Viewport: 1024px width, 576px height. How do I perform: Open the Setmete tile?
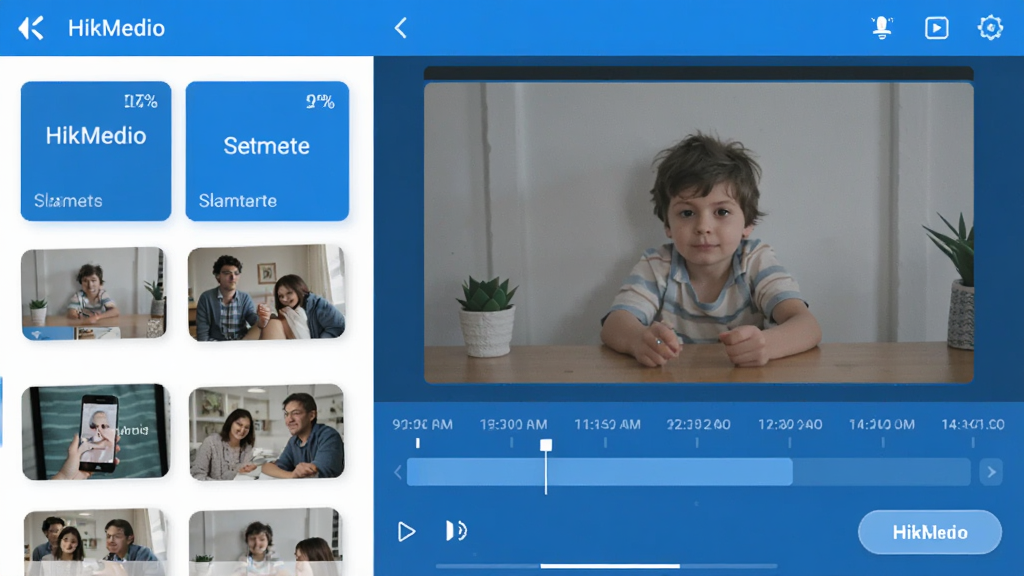[267, 151]
